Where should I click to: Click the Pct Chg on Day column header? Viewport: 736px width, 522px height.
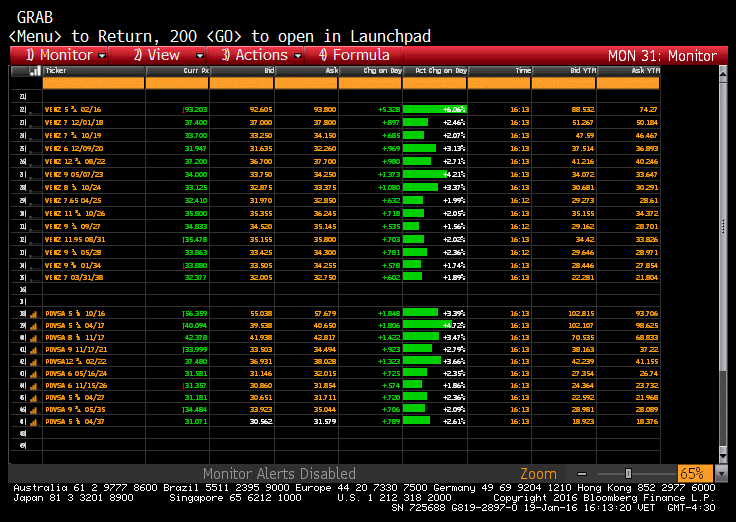tap(435, 71)
